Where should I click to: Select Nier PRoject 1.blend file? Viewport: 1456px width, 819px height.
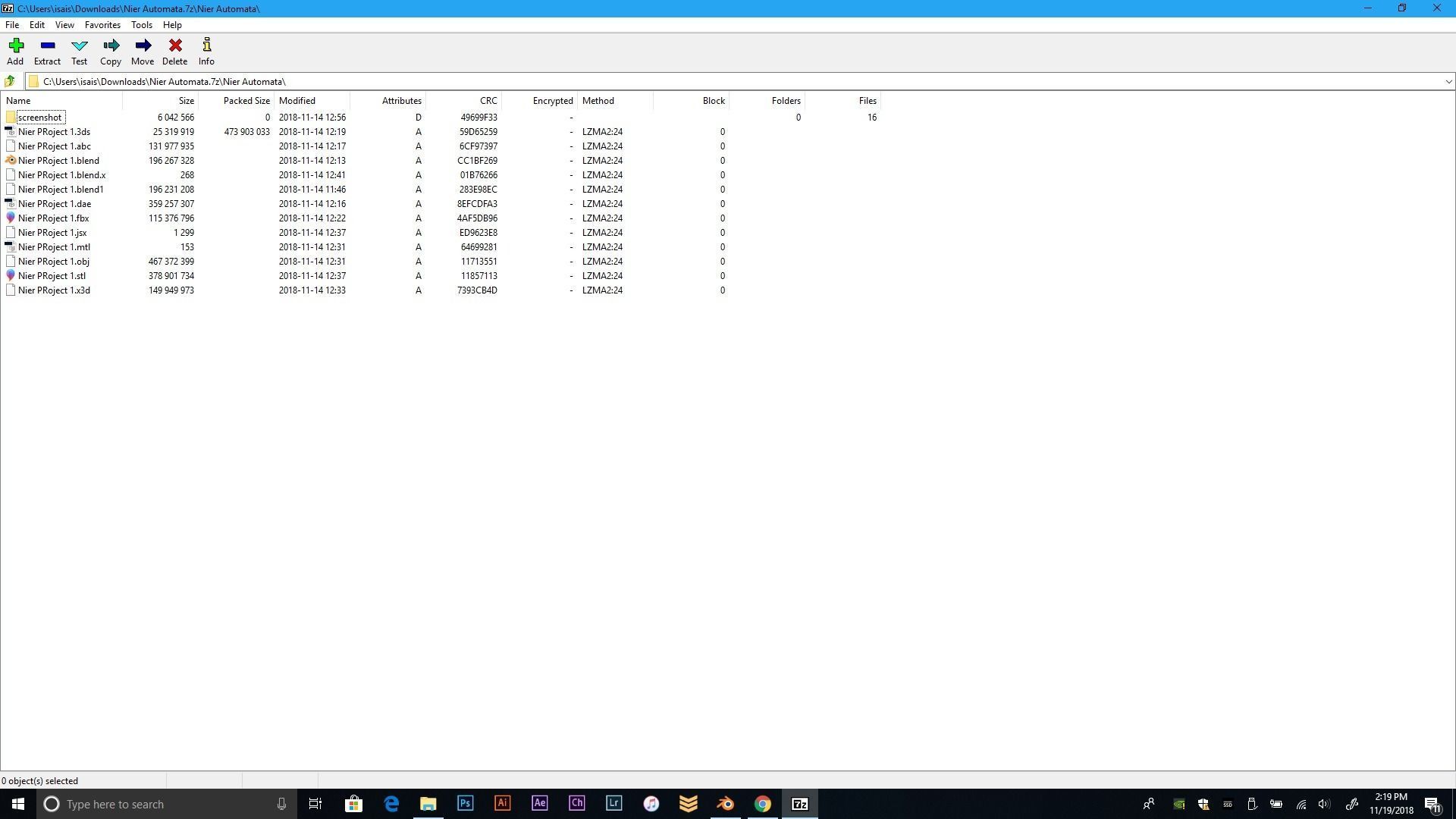click(x=58, y=161)
